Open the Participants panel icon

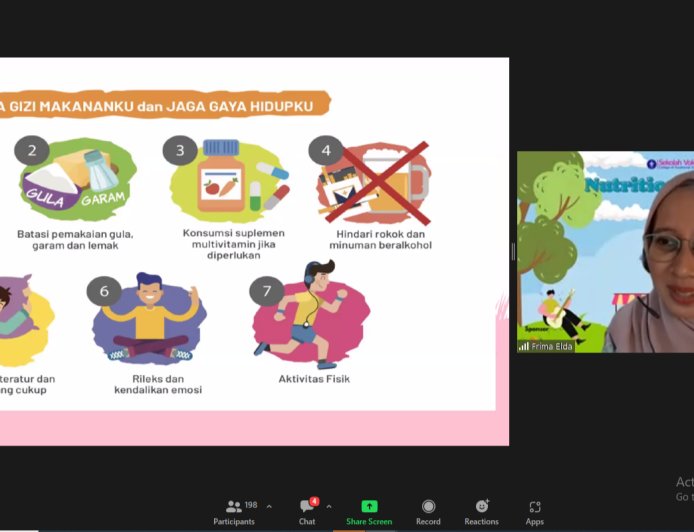coord(234,506)
